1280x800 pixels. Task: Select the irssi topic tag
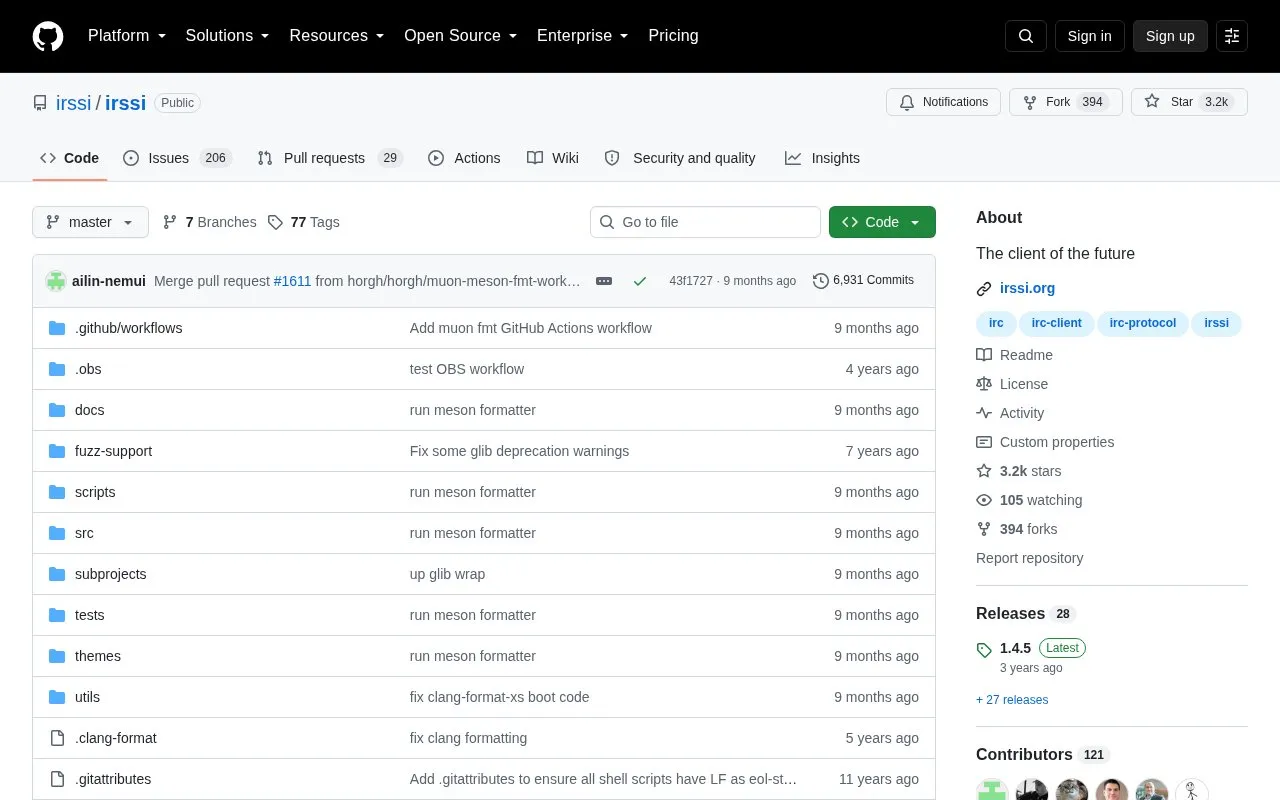pyautogui.click(x=1217, y=323)
